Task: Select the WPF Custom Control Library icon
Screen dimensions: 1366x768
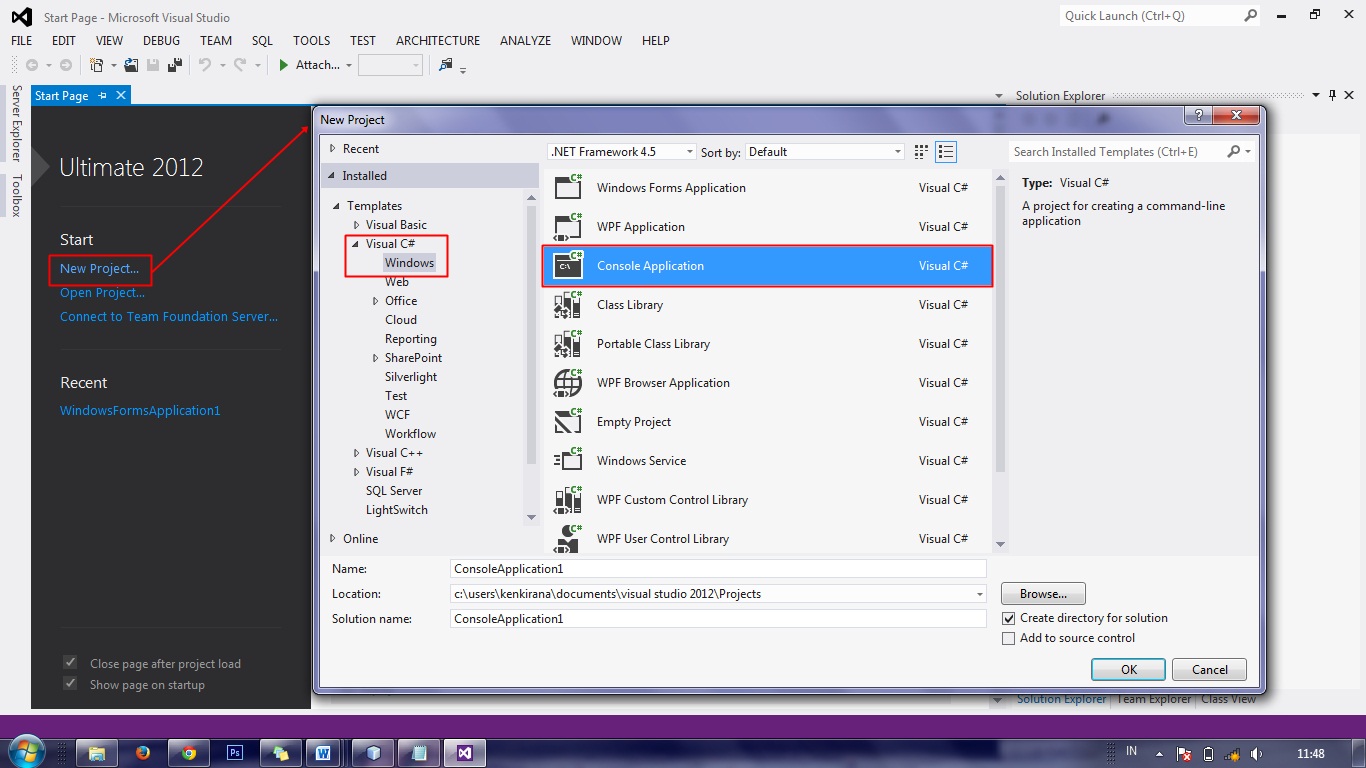Action: pyautogui.click(x=568, y=499)
